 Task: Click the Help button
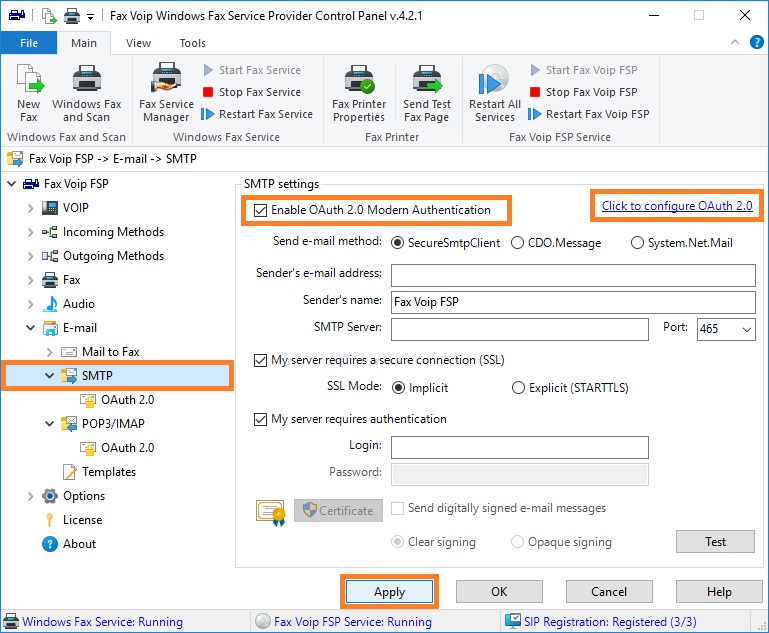coord(719,592)
